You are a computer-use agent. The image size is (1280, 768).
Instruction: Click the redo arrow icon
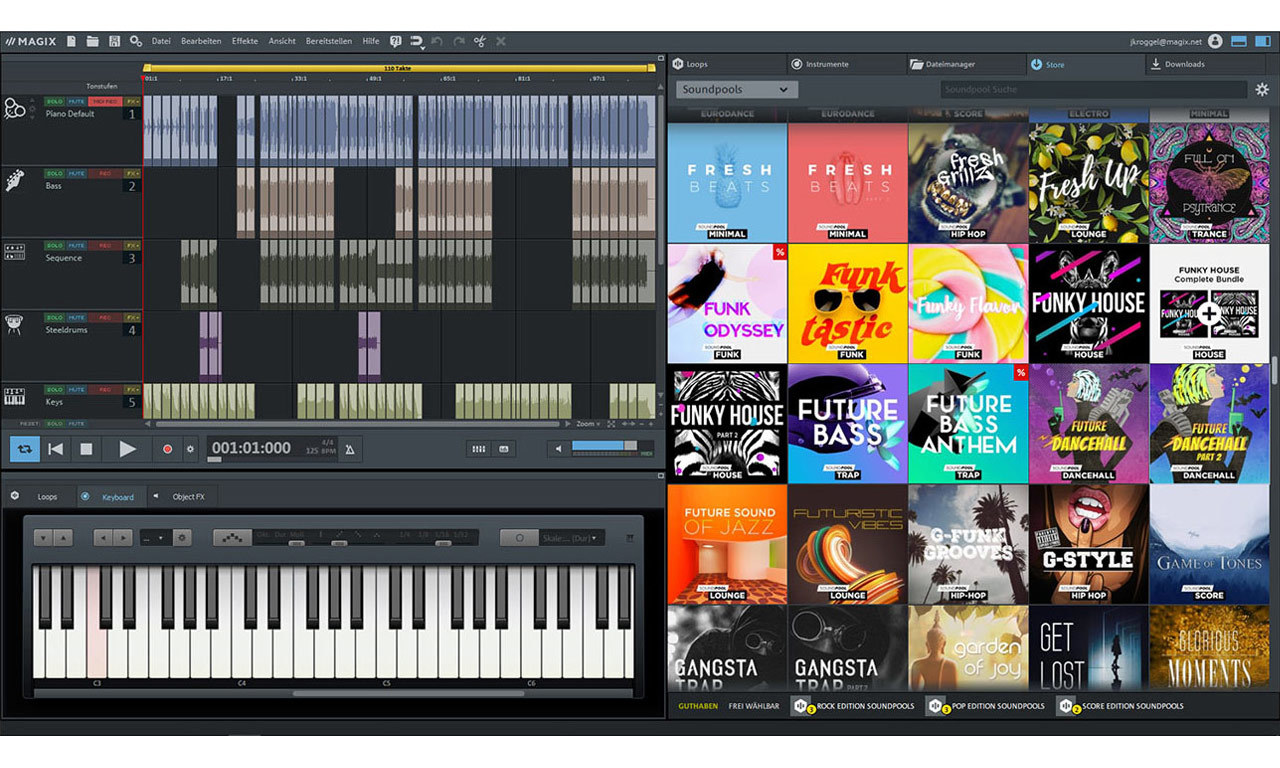[458, 41]
